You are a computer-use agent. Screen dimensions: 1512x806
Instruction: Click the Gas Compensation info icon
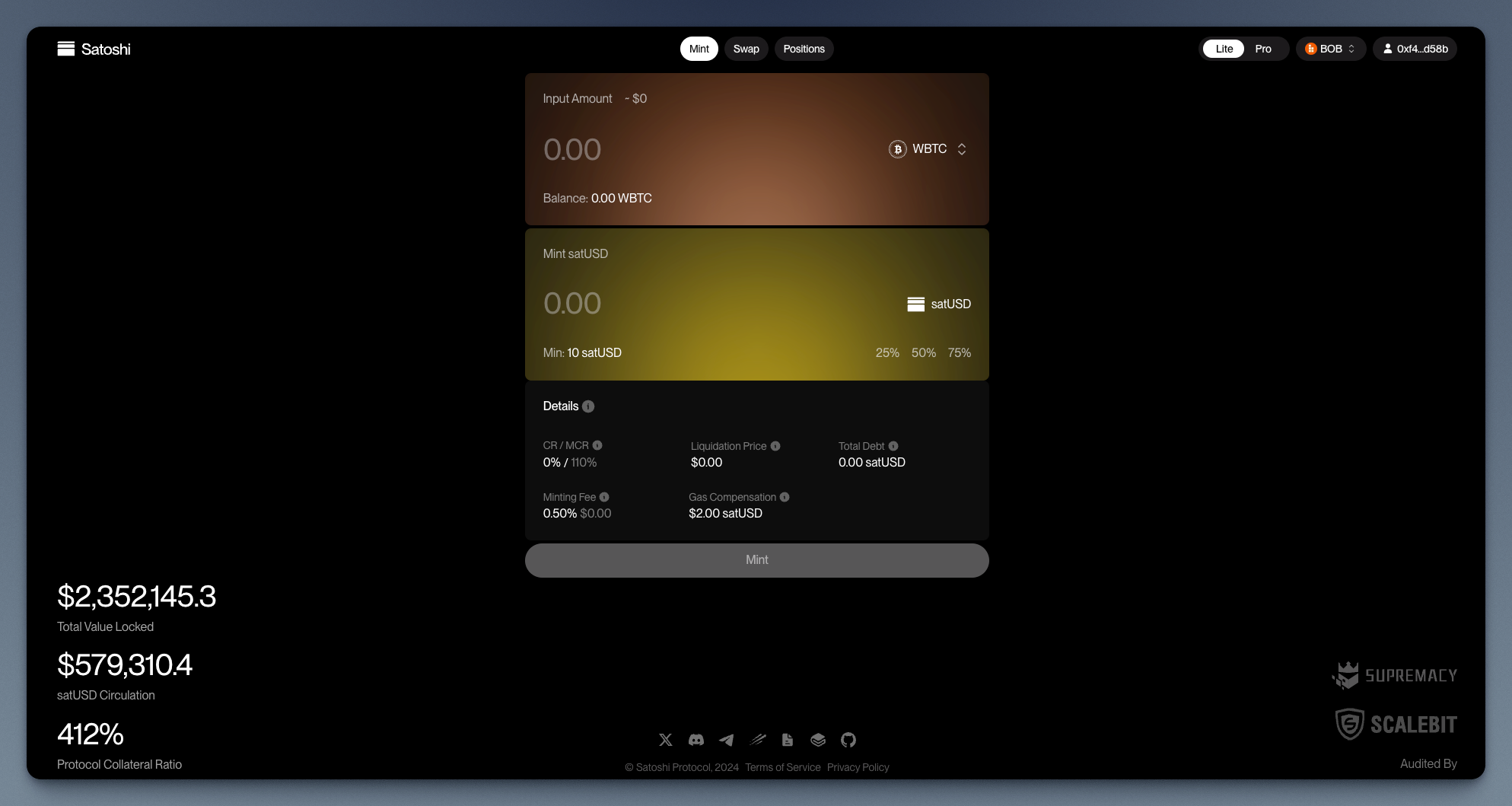tap(785, 497)
